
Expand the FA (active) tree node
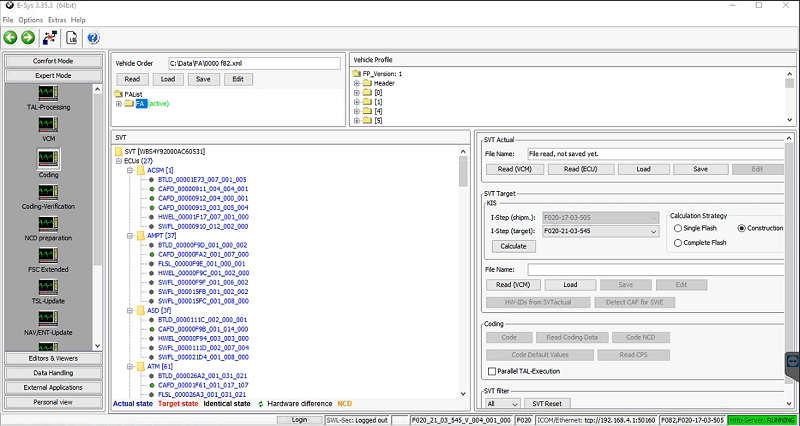(119, 103)
